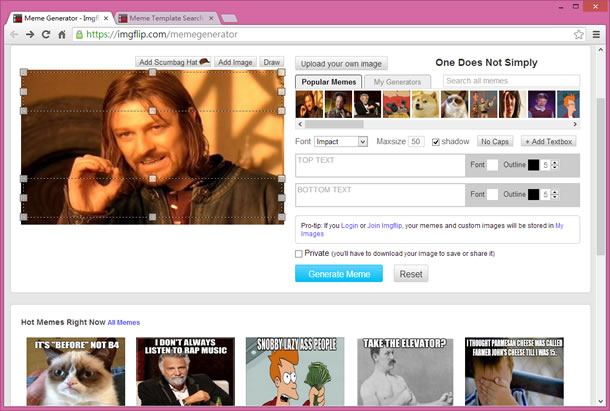Screen dimensions: 610x411
Task: Reload the page with refresh icon
Action: (46, 34)
